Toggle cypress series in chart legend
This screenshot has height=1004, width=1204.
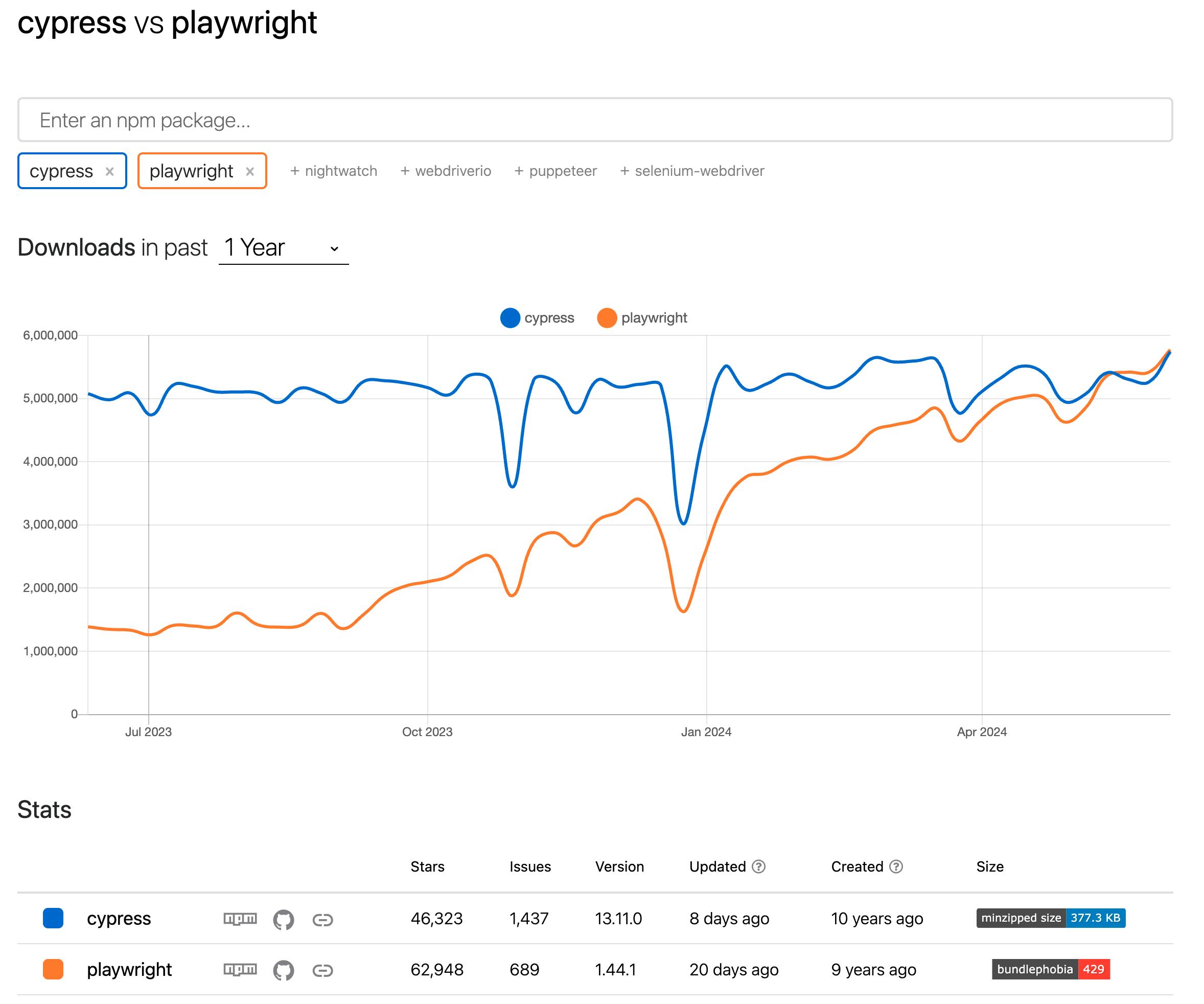pos(537,317)
